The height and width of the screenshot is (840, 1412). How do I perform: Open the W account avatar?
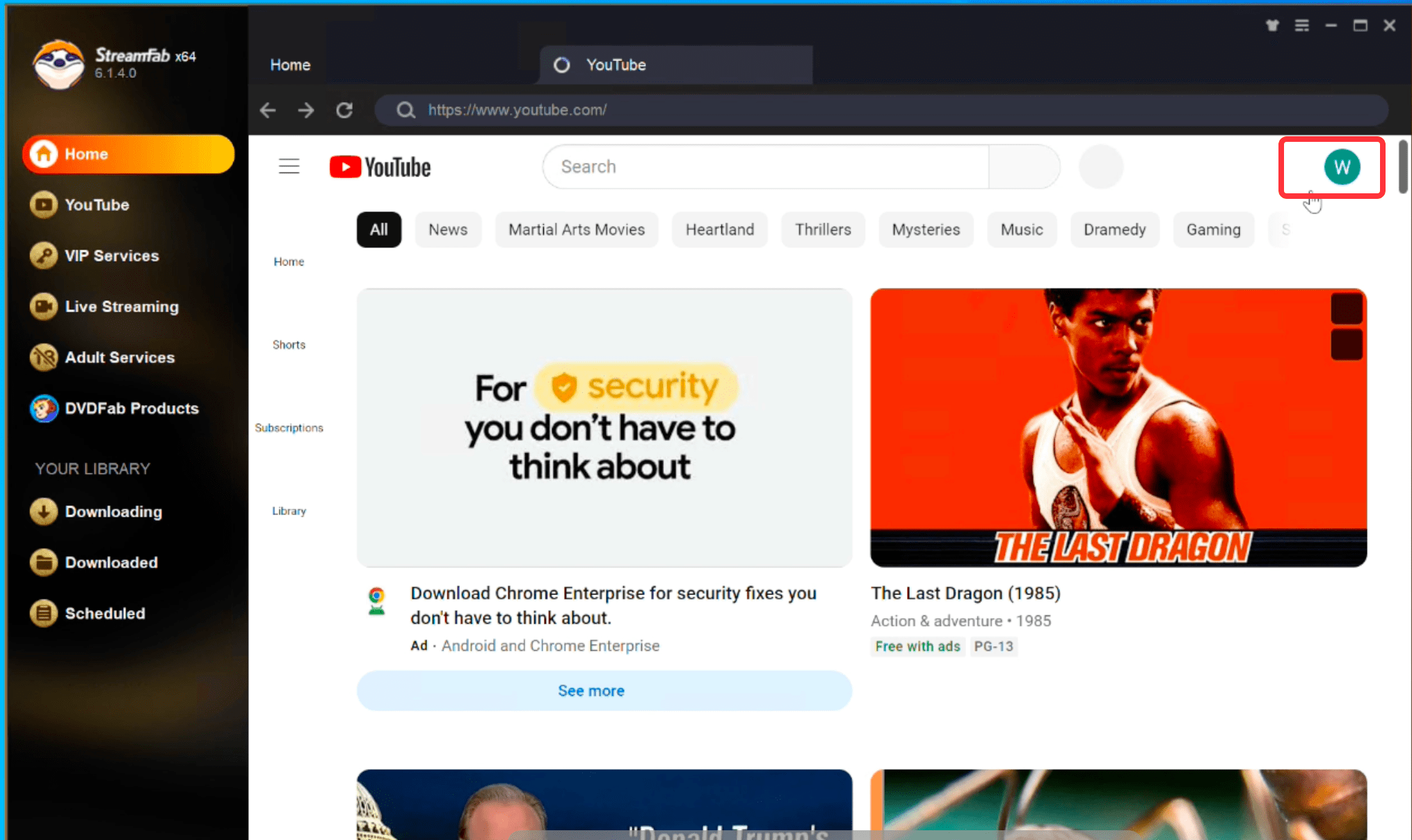[x=1342, y=167]
